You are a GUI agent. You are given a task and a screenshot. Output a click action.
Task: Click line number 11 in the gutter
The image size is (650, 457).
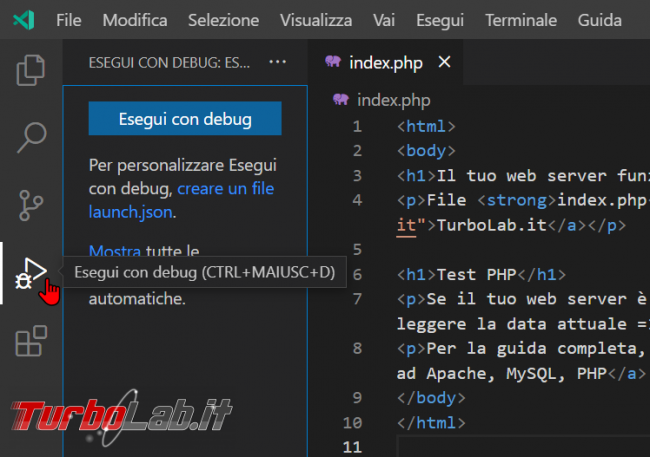352,447
